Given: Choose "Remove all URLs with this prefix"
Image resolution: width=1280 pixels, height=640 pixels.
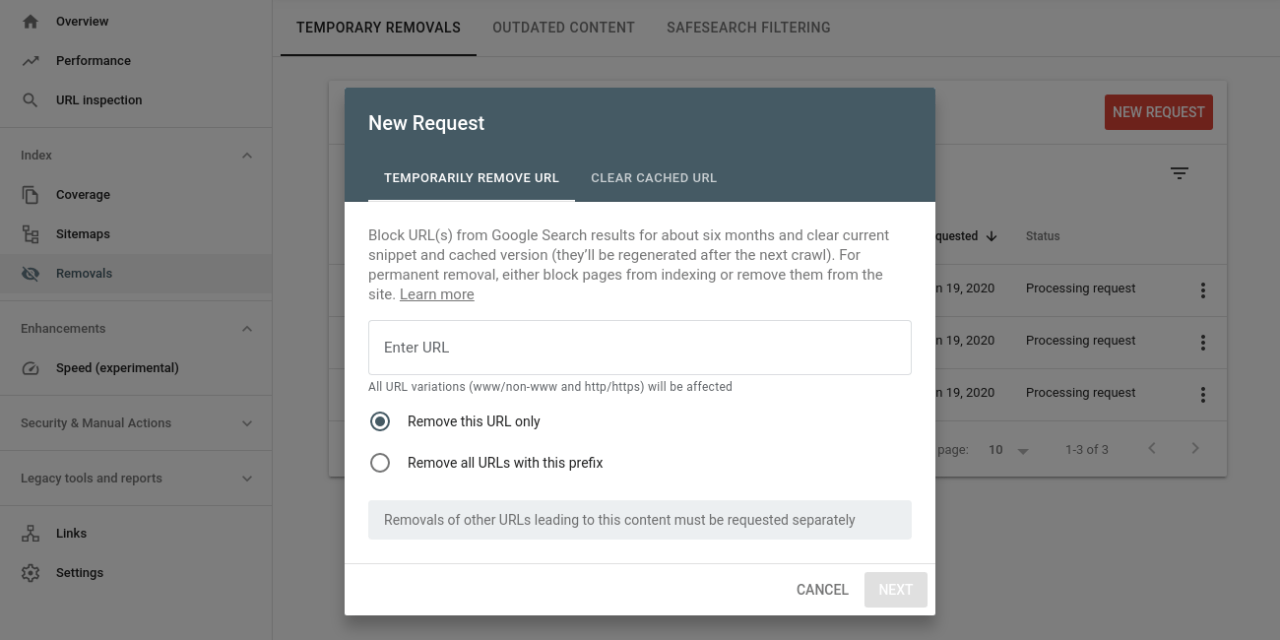Looking at the screenshot, I should pos(380,463).
